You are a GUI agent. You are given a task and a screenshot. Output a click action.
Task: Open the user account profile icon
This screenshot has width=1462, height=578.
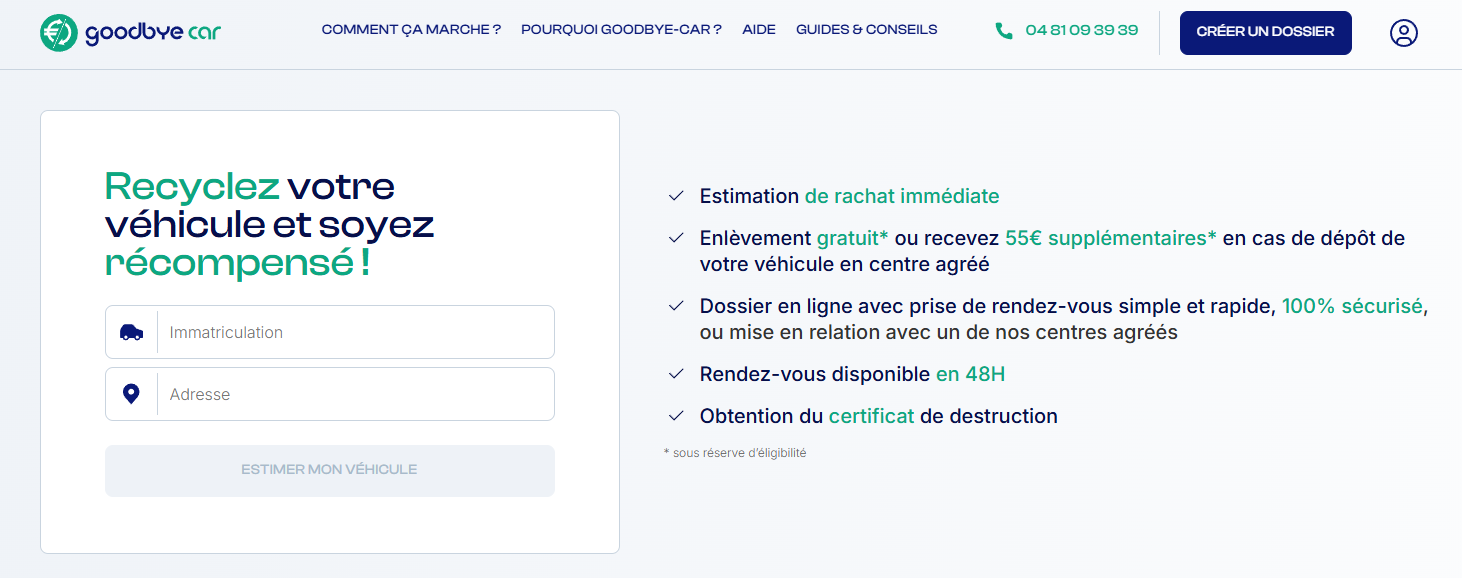pyautogui.click(x=1404, y=33)
